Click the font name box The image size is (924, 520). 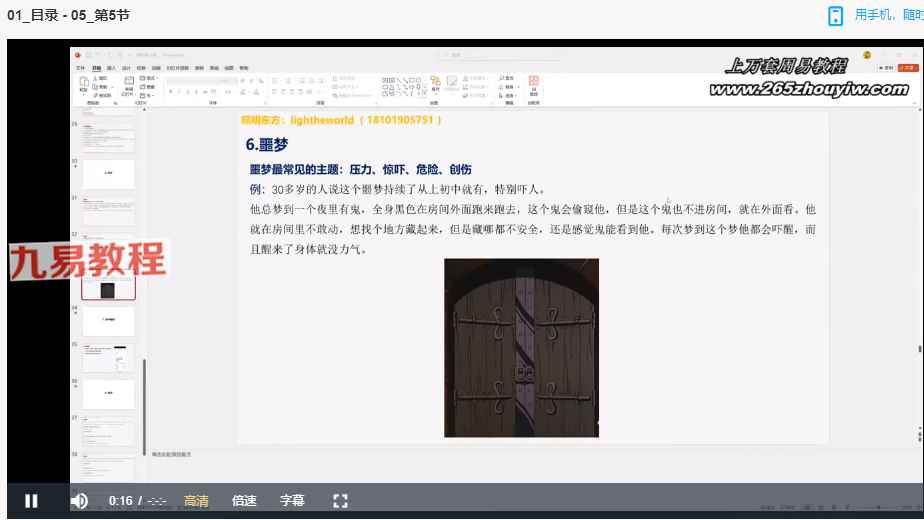[x=200, y=81]
